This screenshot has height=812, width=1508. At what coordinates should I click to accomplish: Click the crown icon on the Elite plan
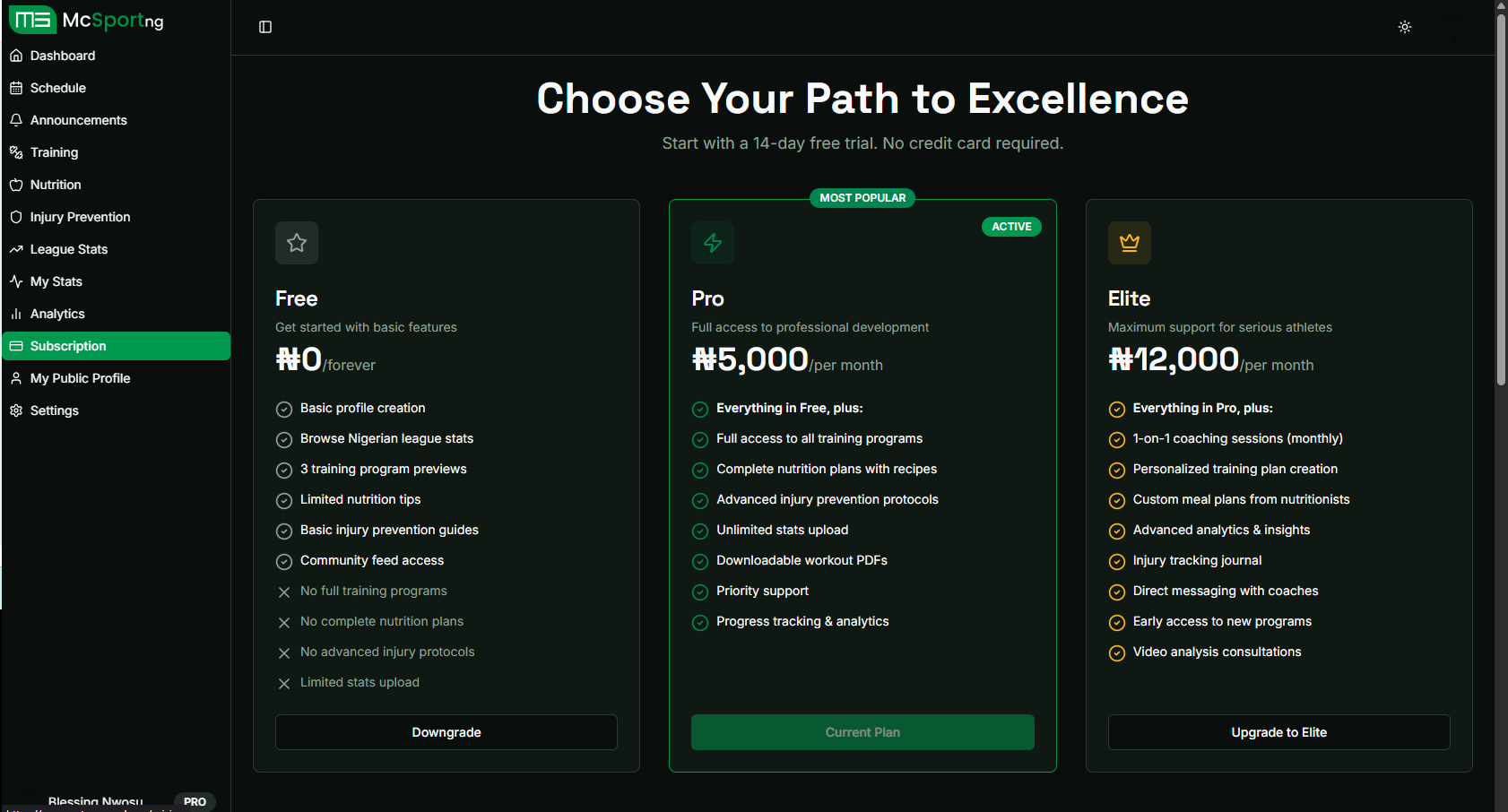coord(1130,243)
